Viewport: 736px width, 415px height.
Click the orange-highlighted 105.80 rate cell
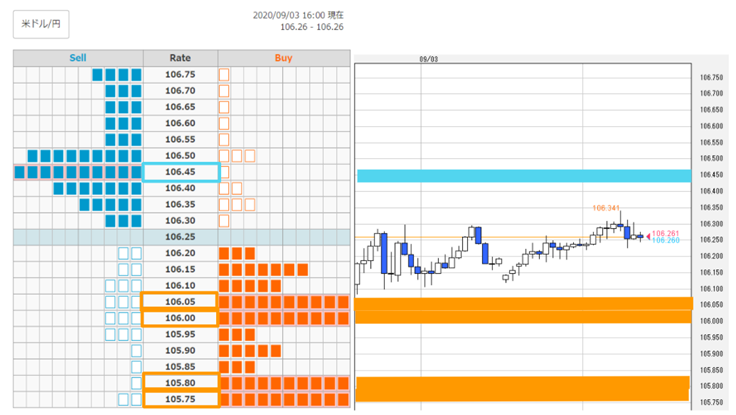point(181,383)
